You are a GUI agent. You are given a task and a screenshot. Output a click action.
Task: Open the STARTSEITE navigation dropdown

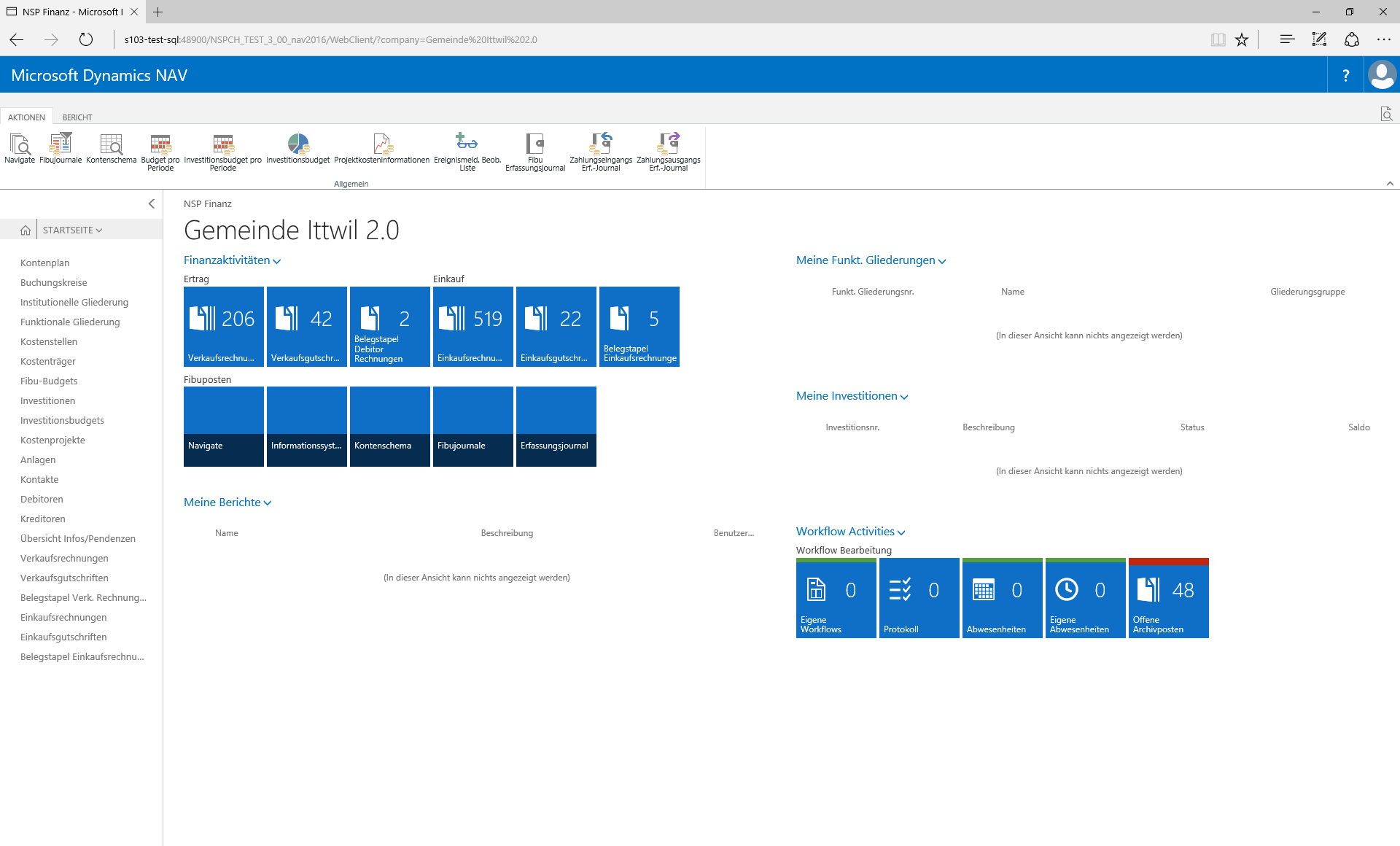(x=72, y=230)
